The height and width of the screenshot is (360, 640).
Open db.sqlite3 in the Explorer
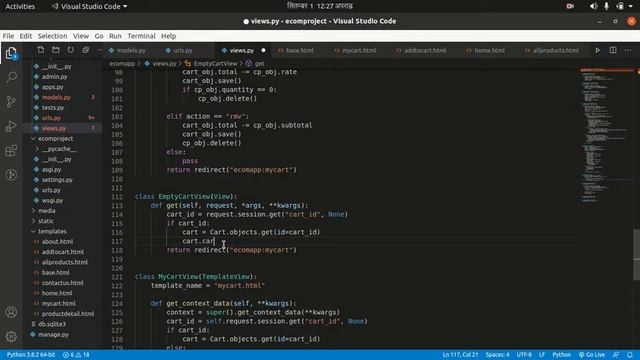(52, 324)
